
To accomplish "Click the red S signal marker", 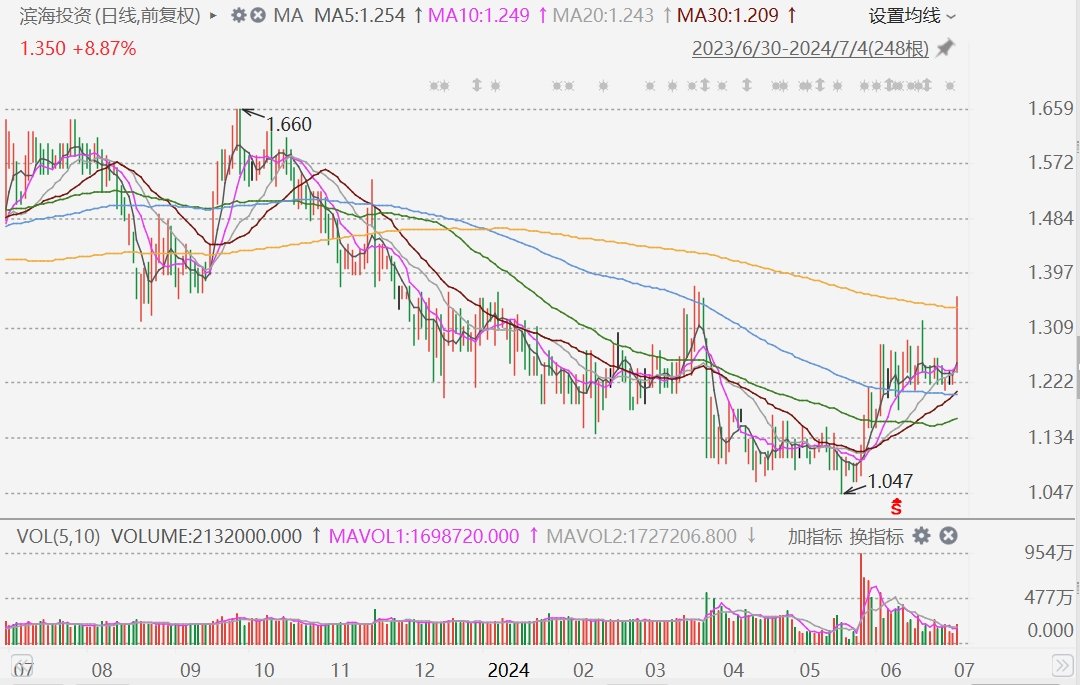I will [x=896, y=508].
